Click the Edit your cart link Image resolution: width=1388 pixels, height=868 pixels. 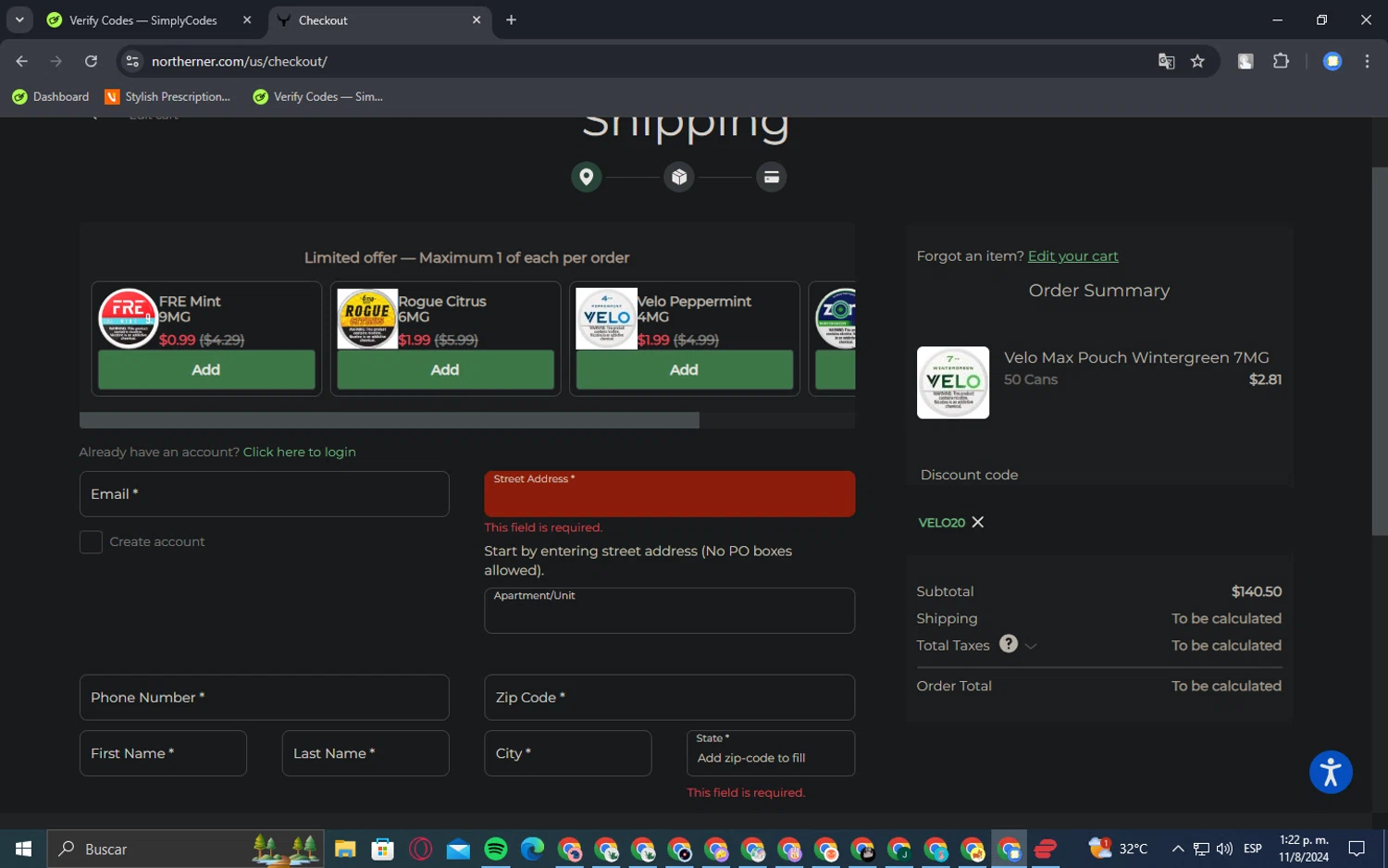[1072, 256]
